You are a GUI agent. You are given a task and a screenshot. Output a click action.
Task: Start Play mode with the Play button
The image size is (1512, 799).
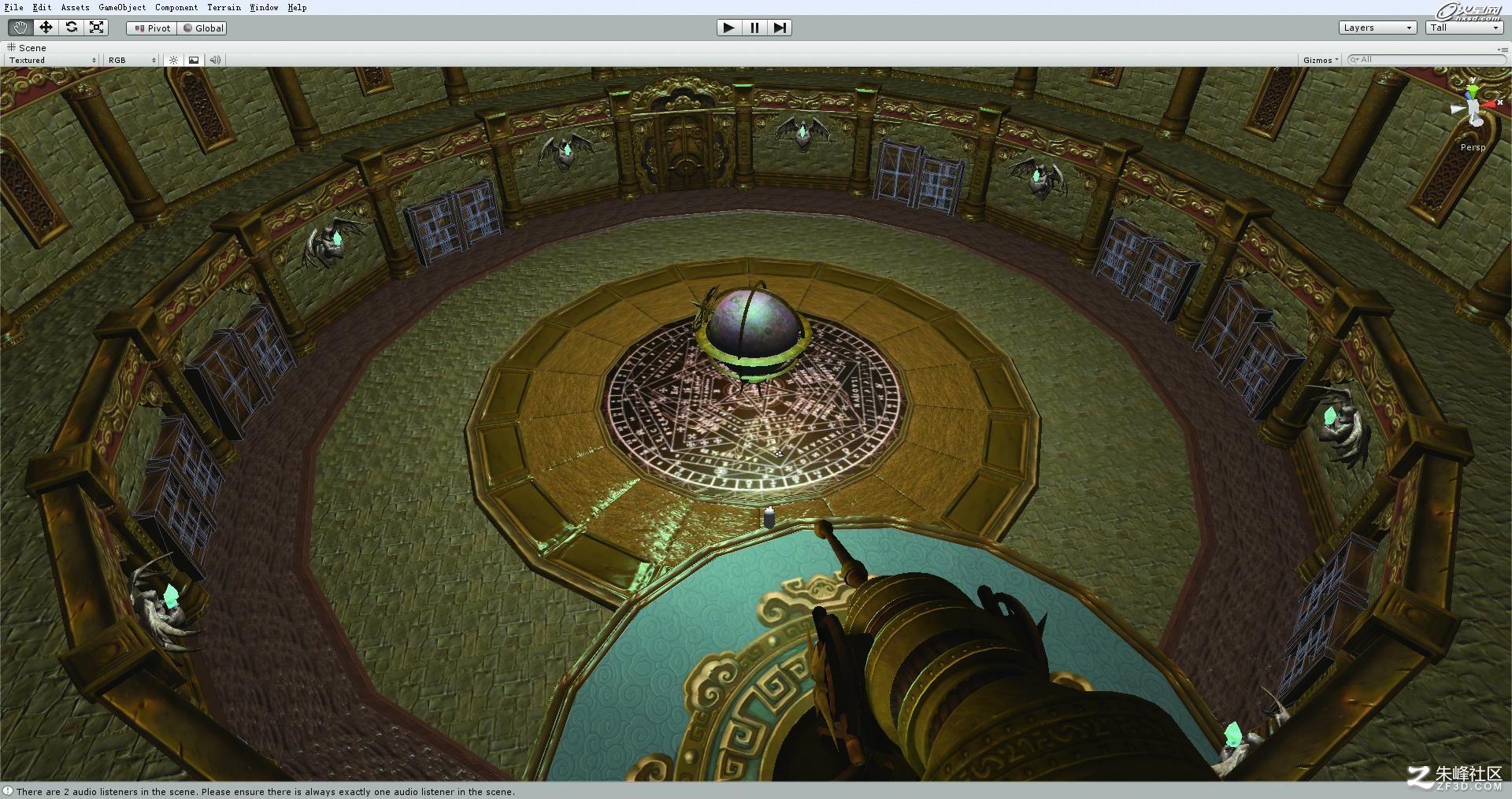point(728,28)
